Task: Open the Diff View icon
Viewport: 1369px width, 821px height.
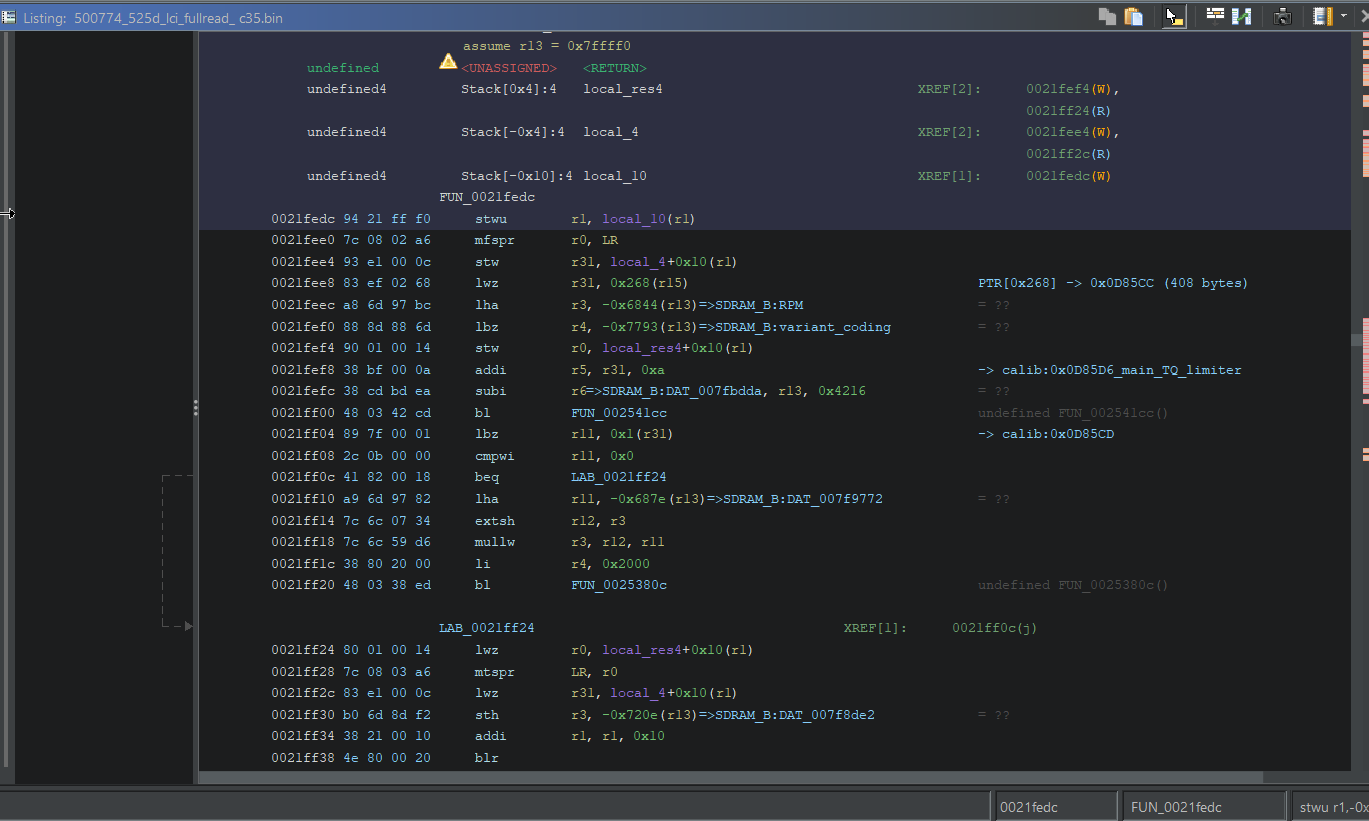Action: pyautogui.click(x=1242, y=16)
